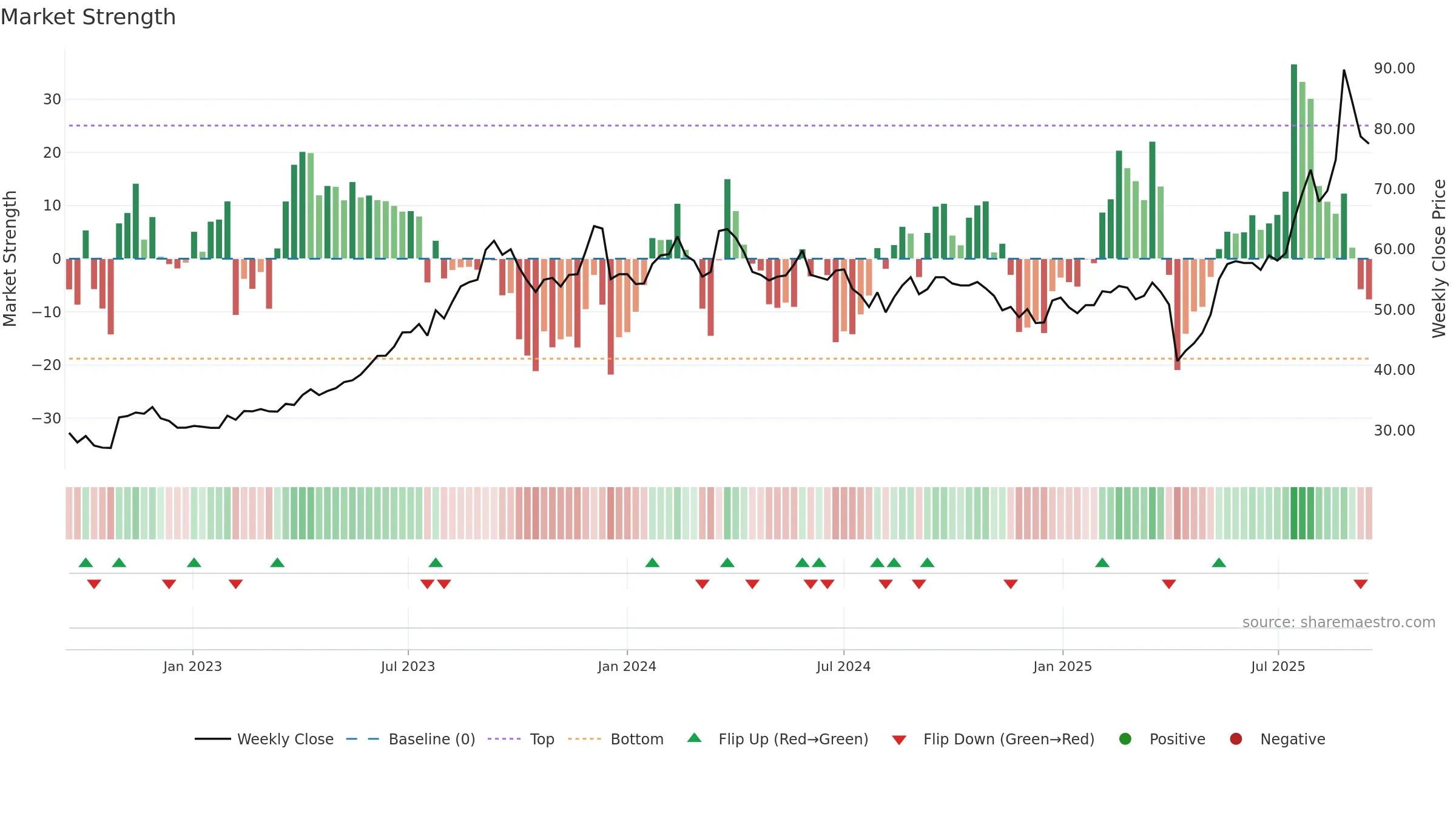
Task: Toggle the Top legend line entry
Action: pos(521,739)
